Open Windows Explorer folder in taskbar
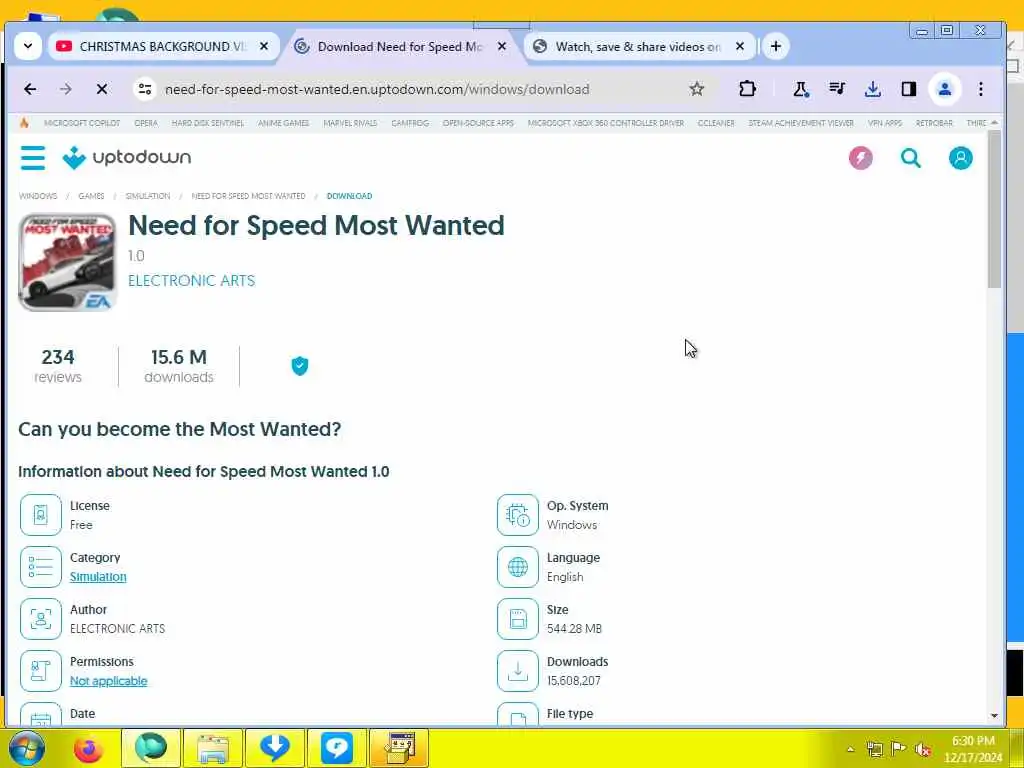Screen dimensions: 1024x768 [x=213, y=748]
